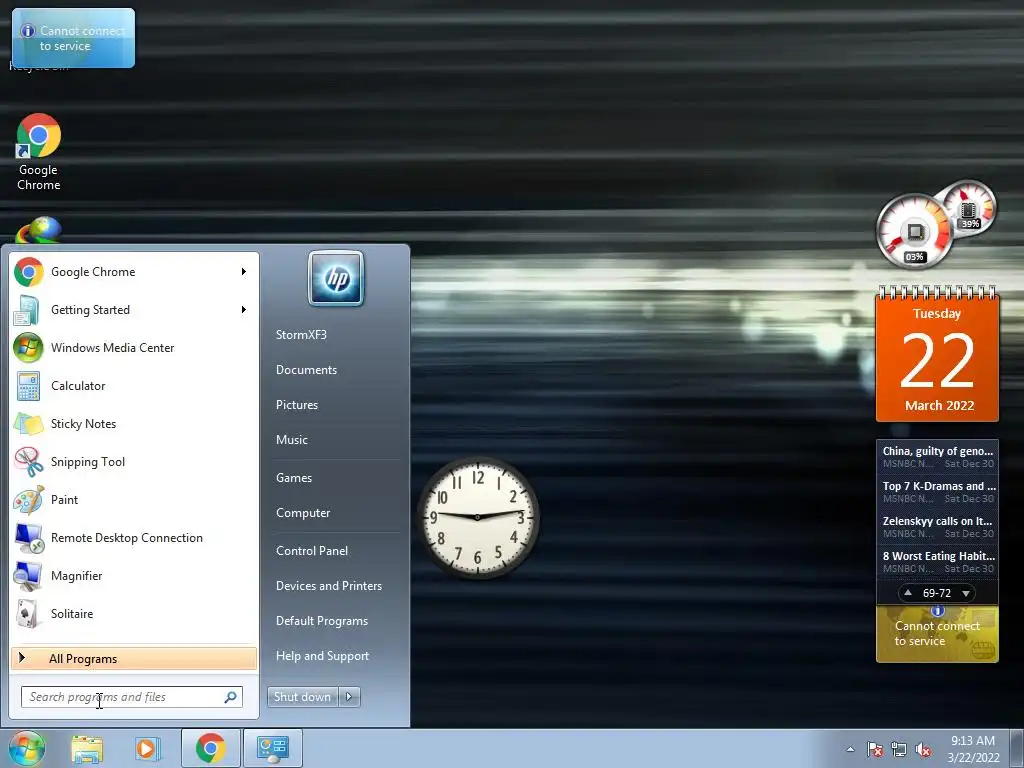Click the Shut down button
Image resolution: width=1024 pixels, height=768 pixels.
(x=302, y=697)
